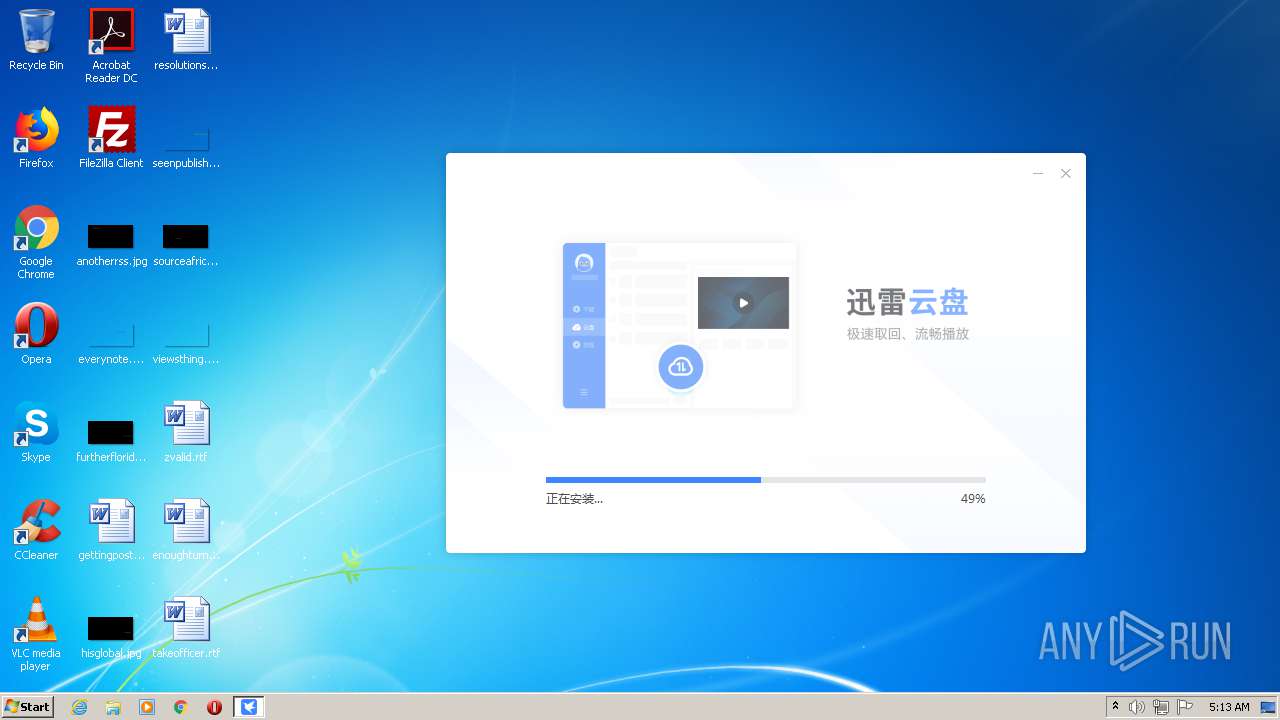Open Opera from the taskbar
The image size is (1280, 720).
pos(214,707)
